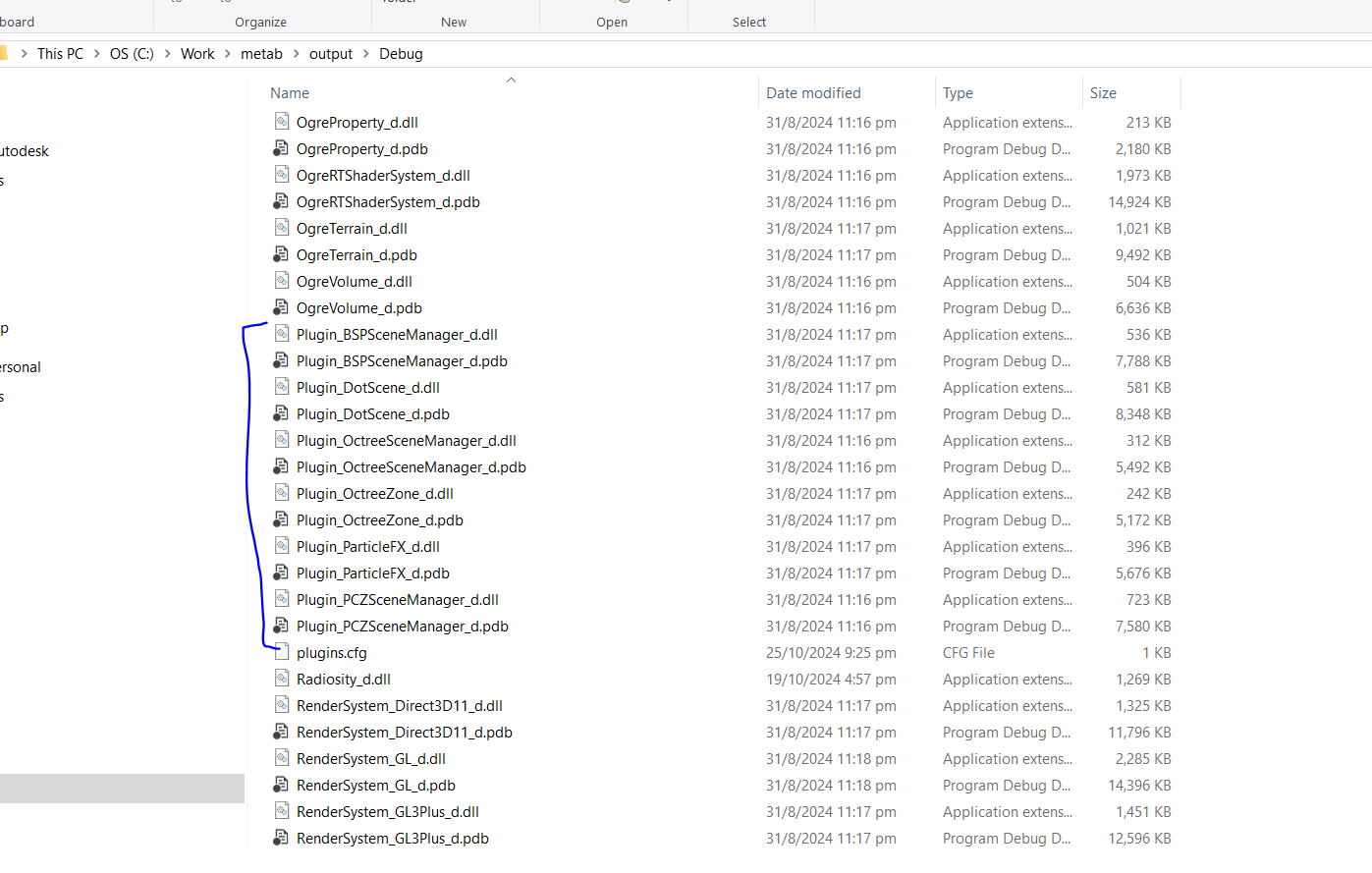Expand the chevron before This PC
1372x873 pixels.
pyautogui.click(x=24, y=54)
